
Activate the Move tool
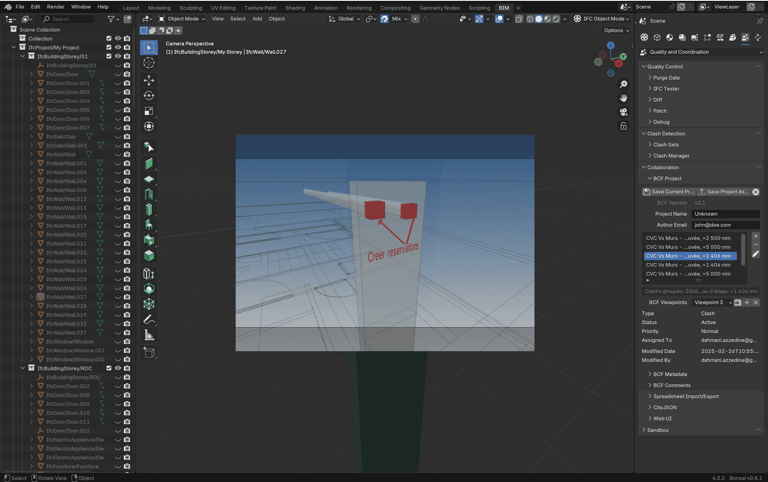coord(149,80)
